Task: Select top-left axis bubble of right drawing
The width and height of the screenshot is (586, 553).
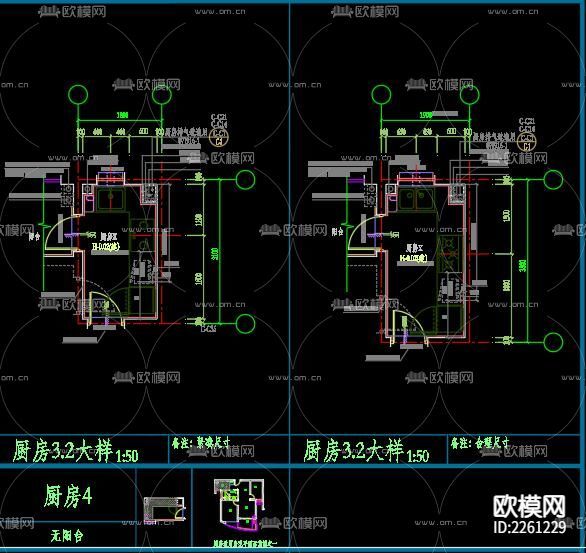Action: point(381,95)
